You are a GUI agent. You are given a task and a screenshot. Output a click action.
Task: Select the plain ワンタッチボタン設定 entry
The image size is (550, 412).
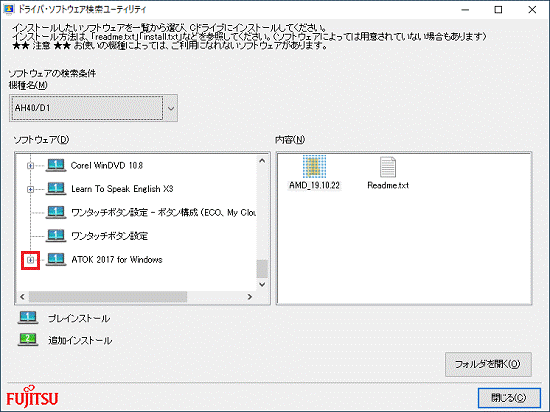click(109, 236)
